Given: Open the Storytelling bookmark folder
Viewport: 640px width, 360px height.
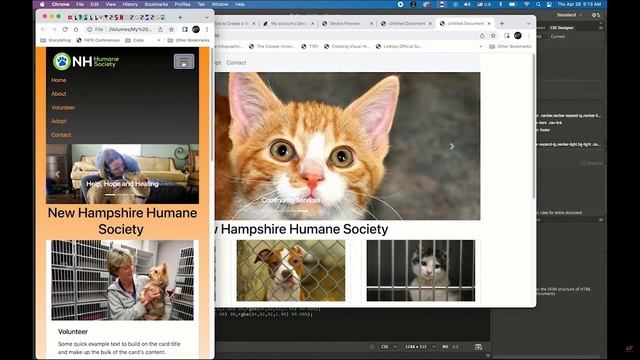Looking at the screenshot, I should [56, 40].
